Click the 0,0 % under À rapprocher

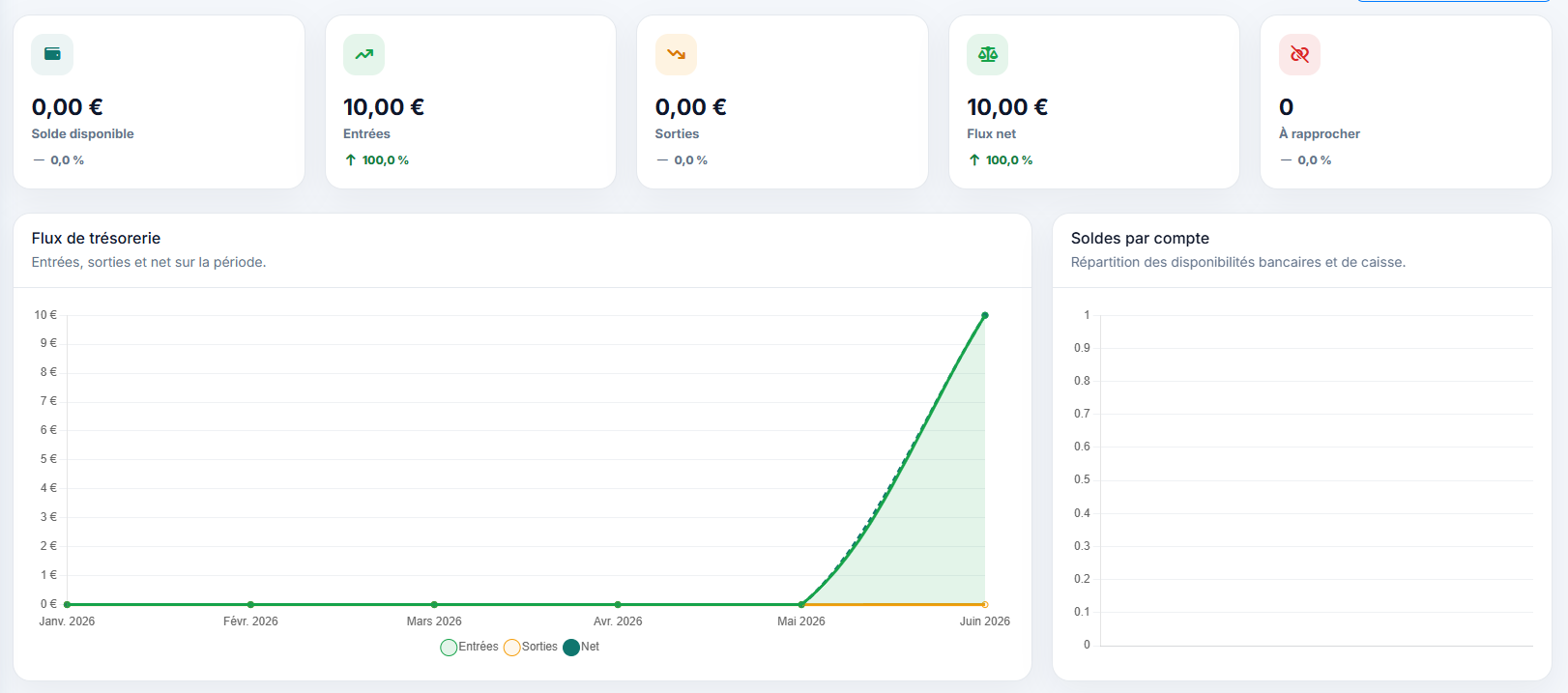pyautogui.click(x=1314, y=160)
